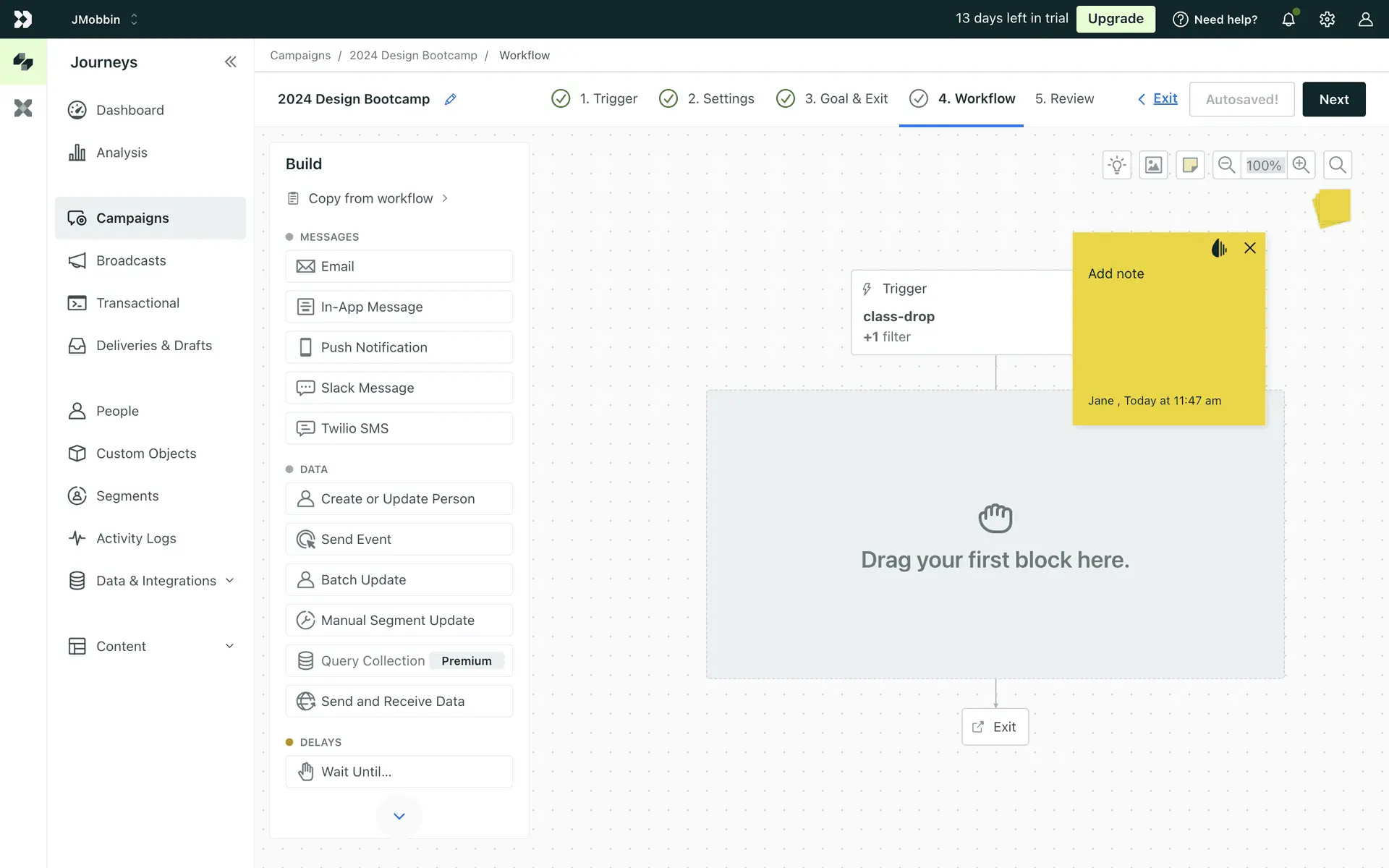Expand the Data & Integrations menu
Screen dimensions: 1389x868
[229, 580]
